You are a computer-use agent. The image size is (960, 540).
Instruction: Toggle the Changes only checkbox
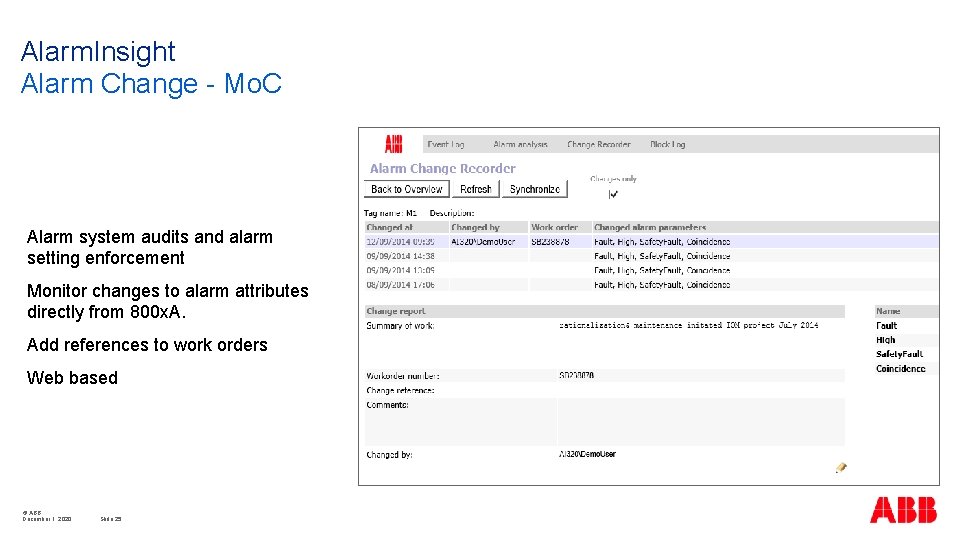[x=613, y=195]
